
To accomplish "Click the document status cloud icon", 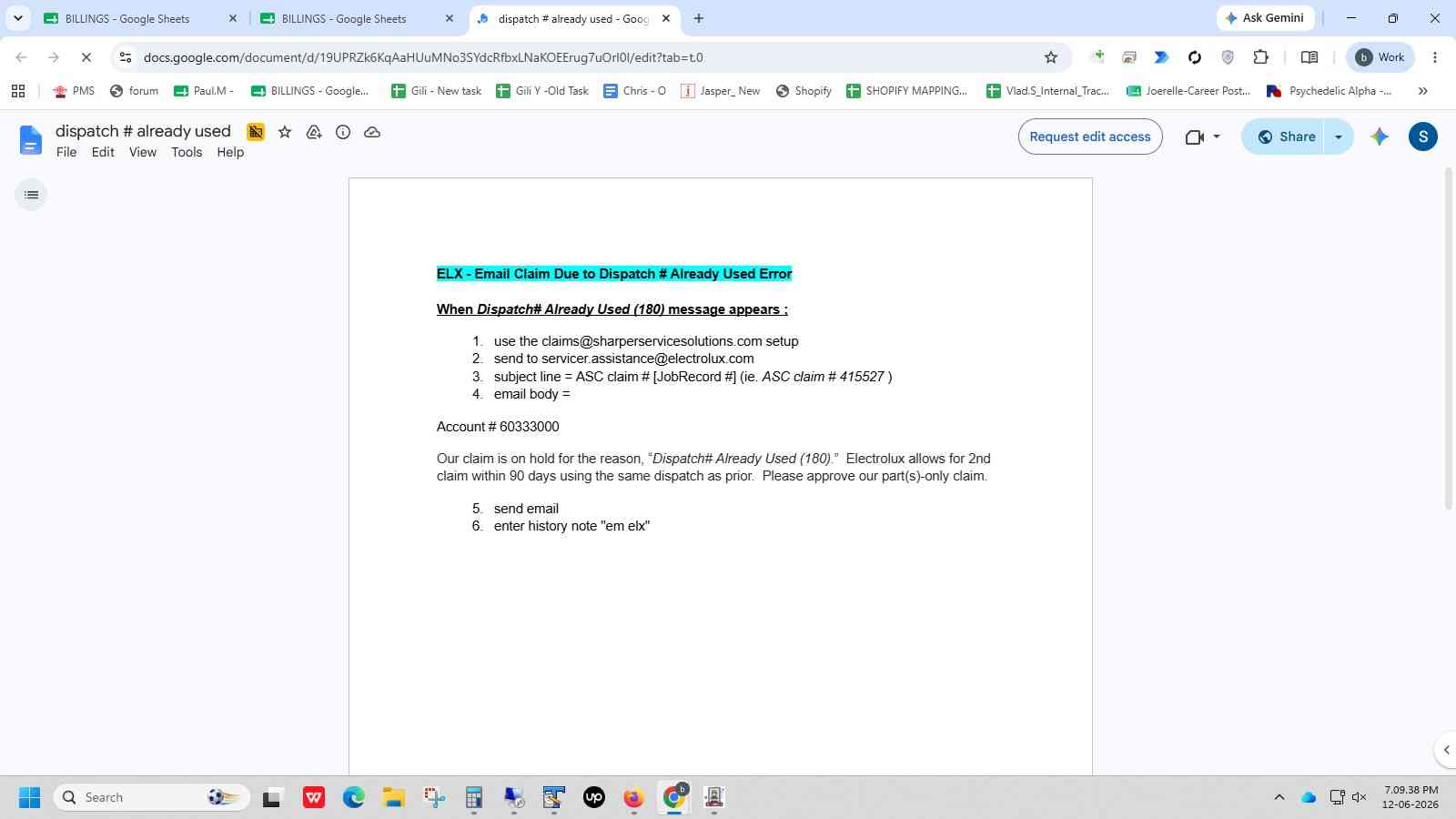I will [x=372, y=132].
